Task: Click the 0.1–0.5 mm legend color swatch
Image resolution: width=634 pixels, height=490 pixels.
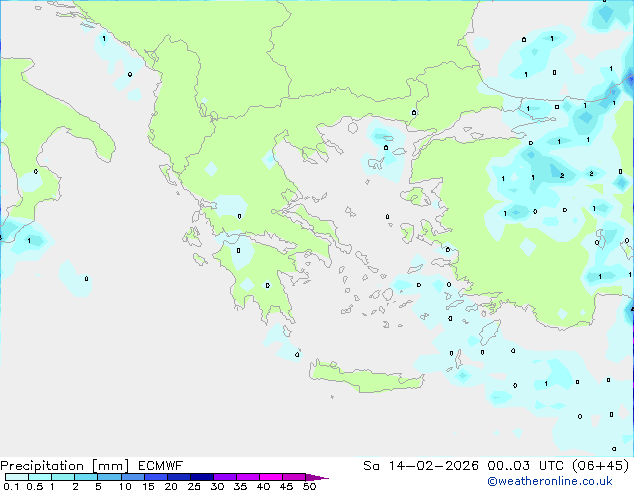Action: pos(17,477)
